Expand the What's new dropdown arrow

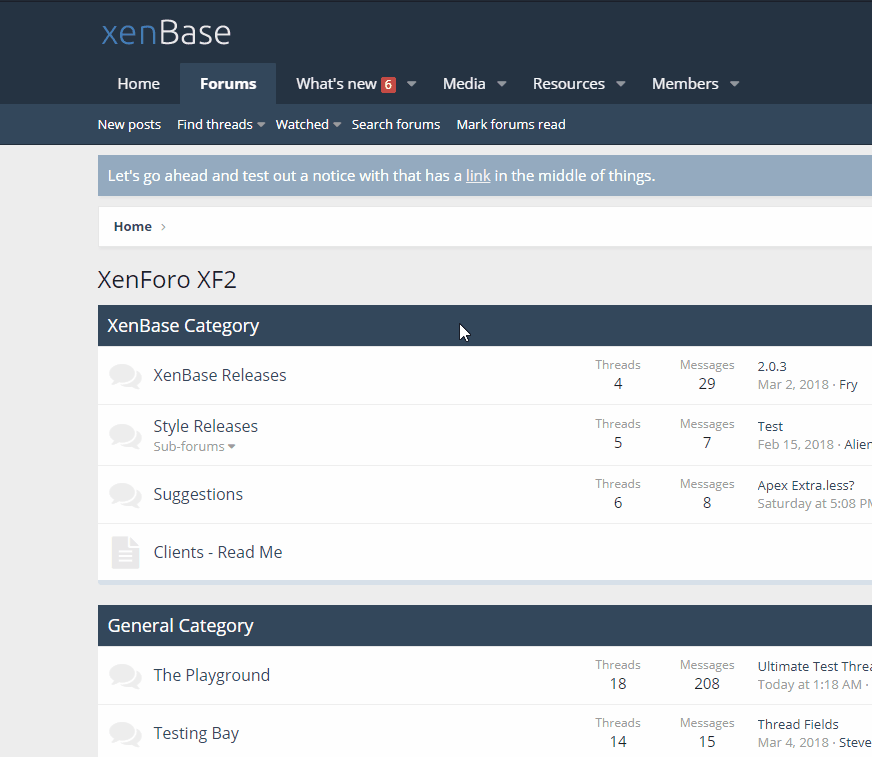(x=412, y=84)
